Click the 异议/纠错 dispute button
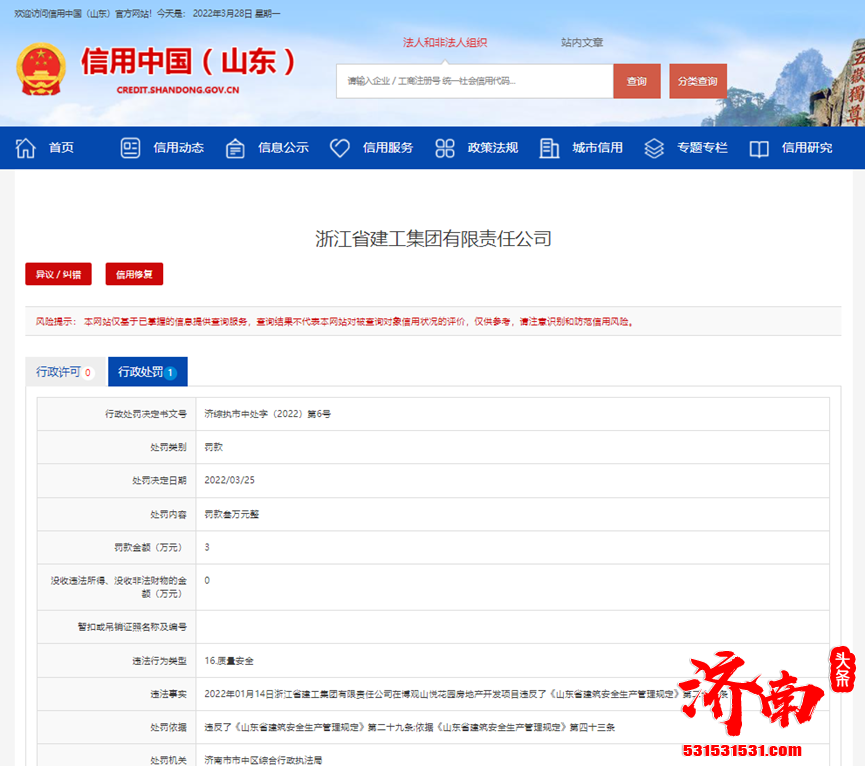The image size is (865, 766). tap(58, 274)
